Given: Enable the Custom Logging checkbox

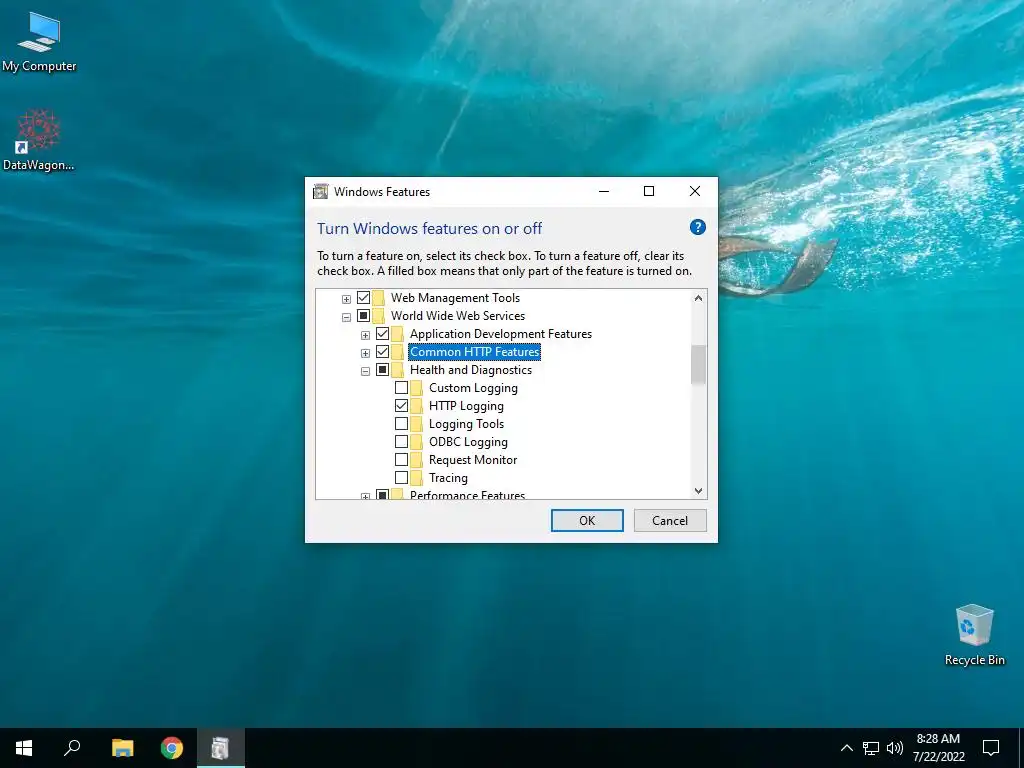Looking at the screenshot, I should [402, 388].
